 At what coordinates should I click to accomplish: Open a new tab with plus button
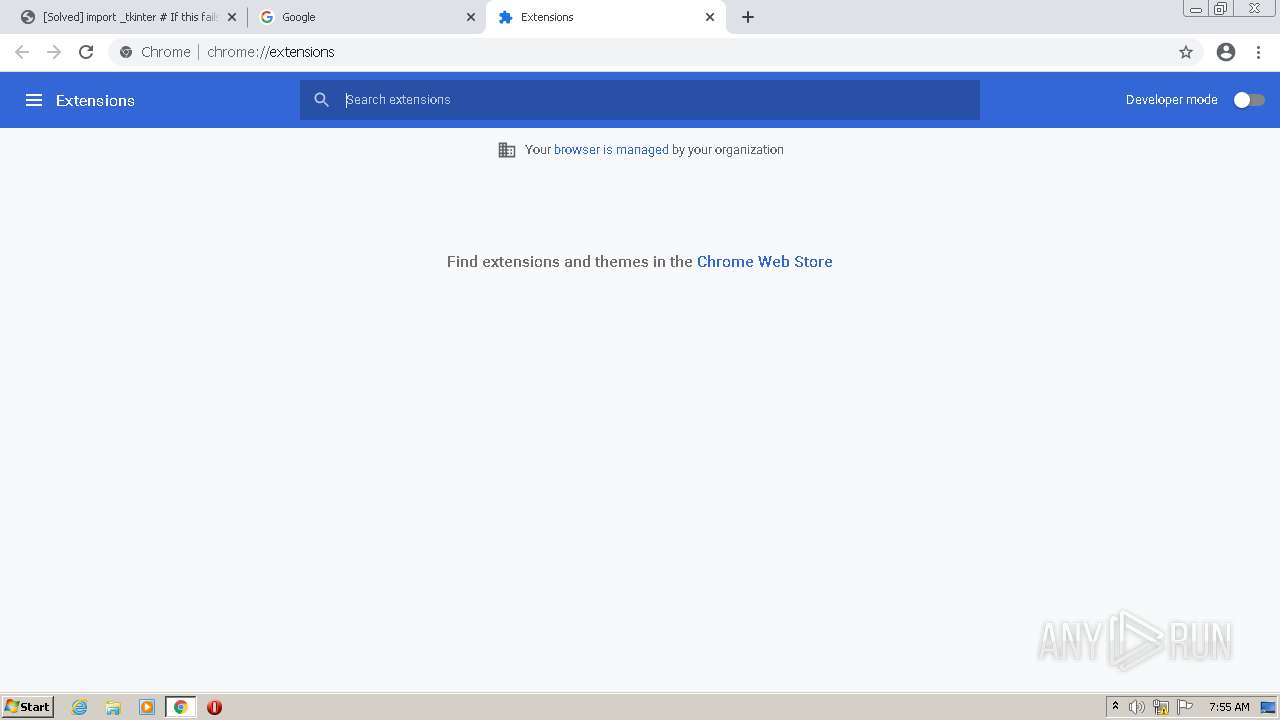(748, 17)
